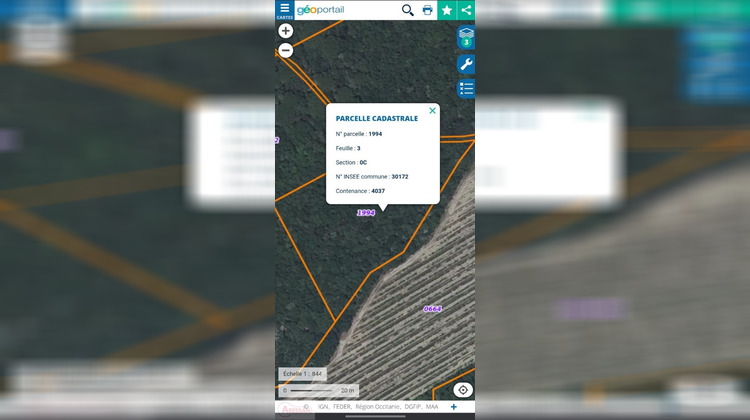750x420 pixels.
Task: Open favorites with the star icon
Action: pos(447,10)
